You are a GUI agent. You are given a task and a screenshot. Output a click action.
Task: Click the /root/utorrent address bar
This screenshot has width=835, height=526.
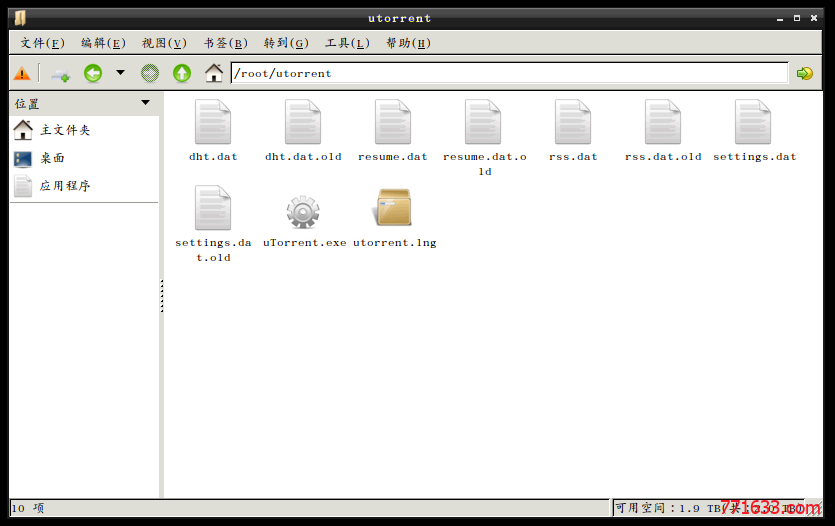[509, 73]
